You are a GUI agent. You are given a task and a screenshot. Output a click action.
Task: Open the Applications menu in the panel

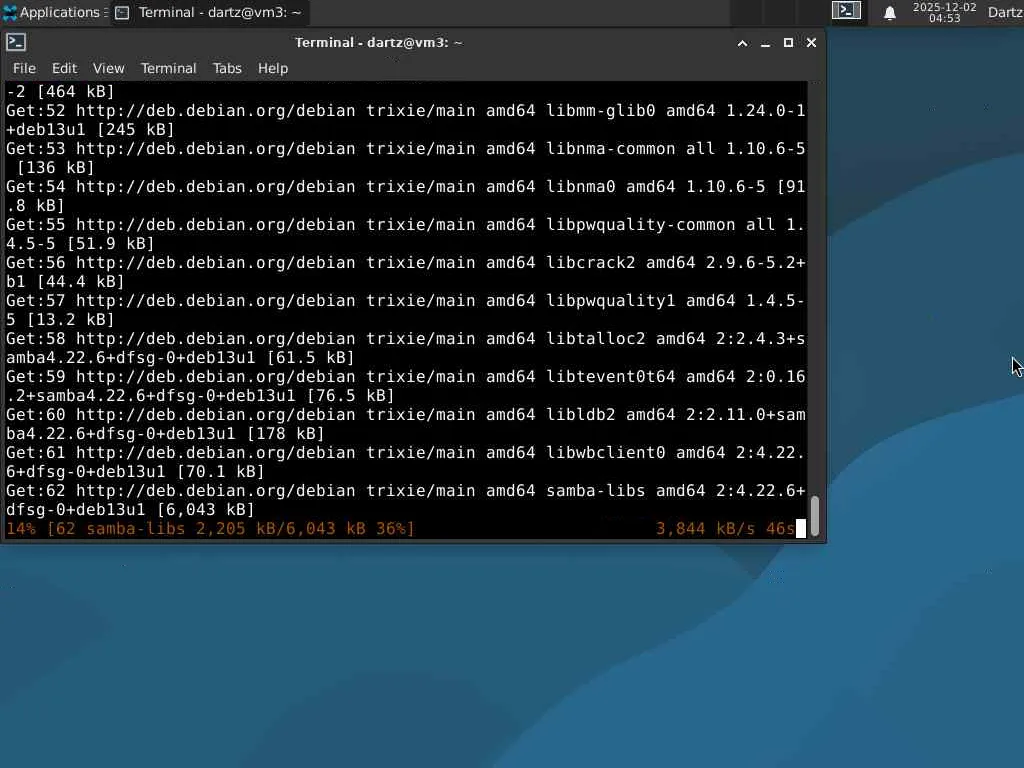tap(54, 12)
